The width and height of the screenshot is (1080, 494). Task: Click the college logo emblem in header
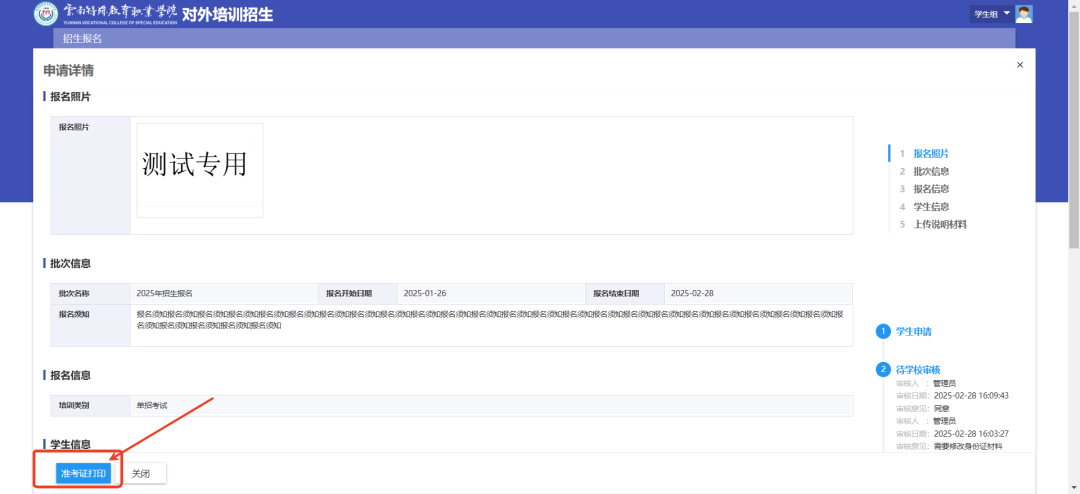coord(46,14)
